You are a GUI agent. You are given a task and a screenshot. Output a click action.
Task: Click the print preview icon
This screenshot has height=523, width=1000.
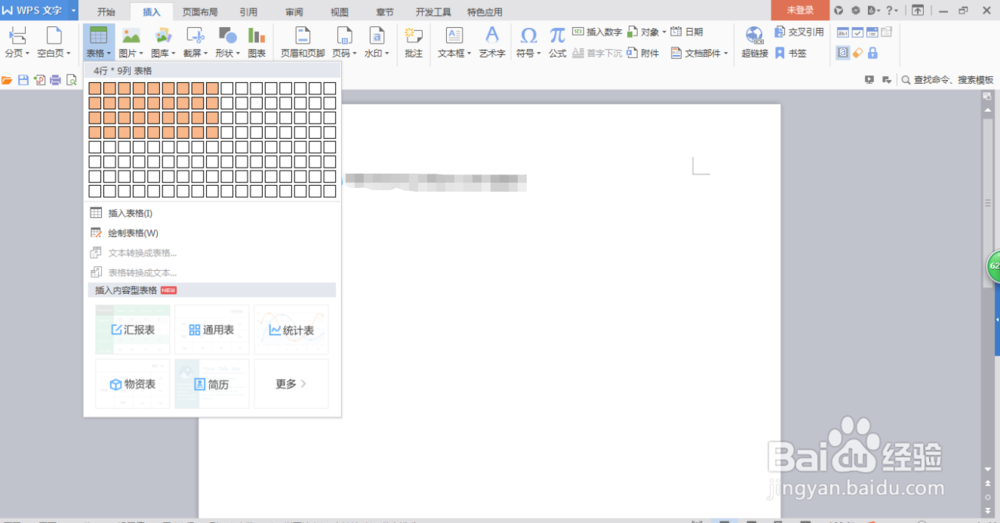(71, 80)
